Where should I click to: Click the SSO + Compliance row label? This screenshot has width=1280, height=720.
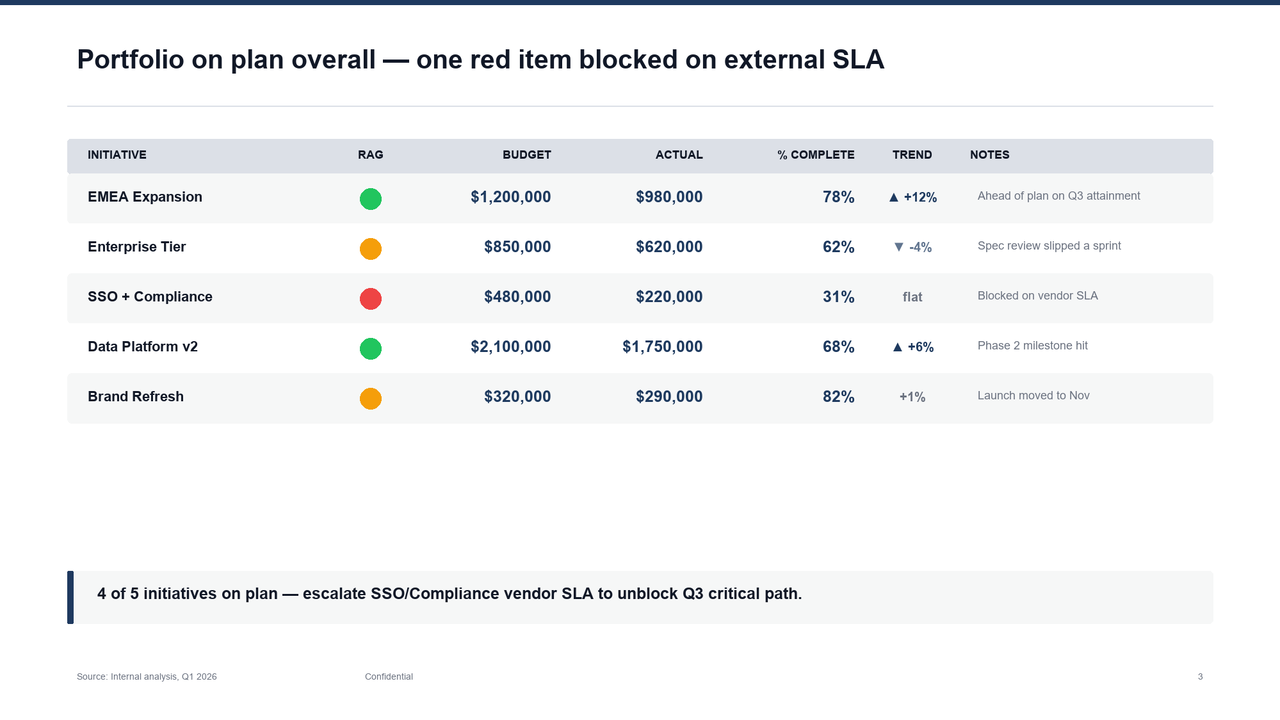(150, 297)
